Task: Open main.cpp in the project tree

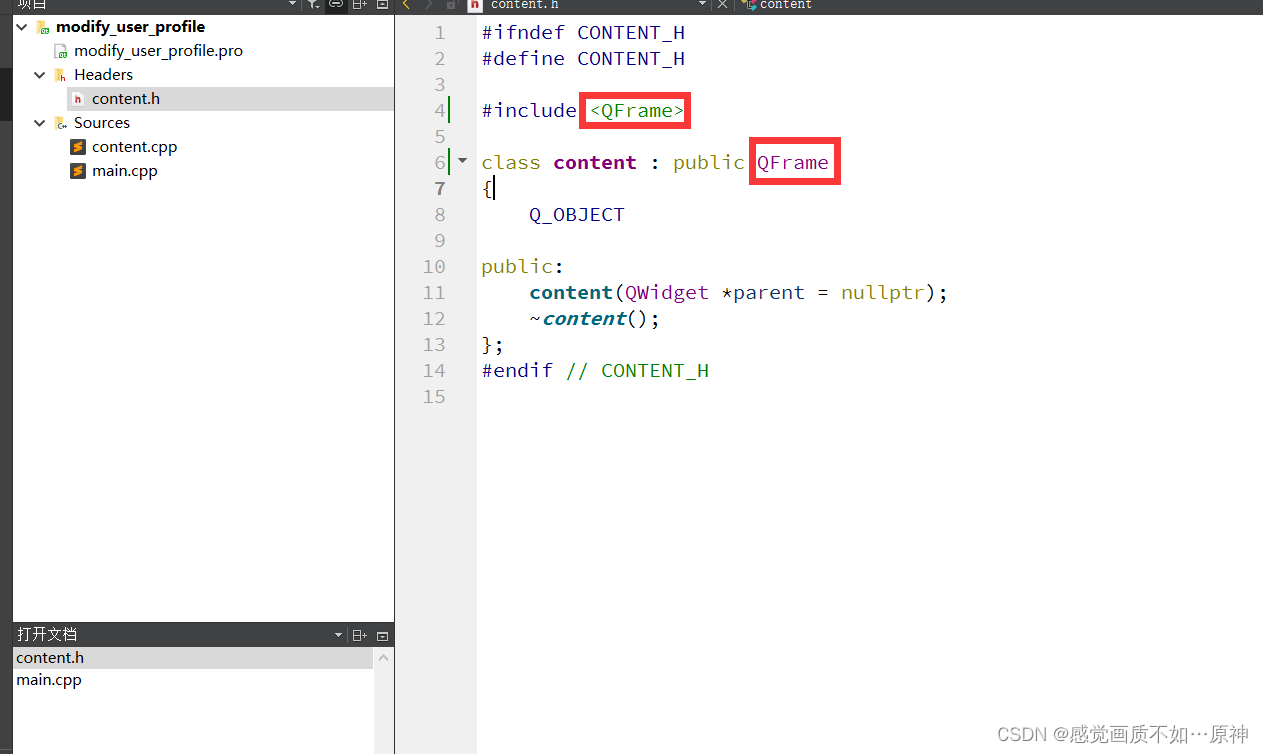Action: (x=124, y=171)
